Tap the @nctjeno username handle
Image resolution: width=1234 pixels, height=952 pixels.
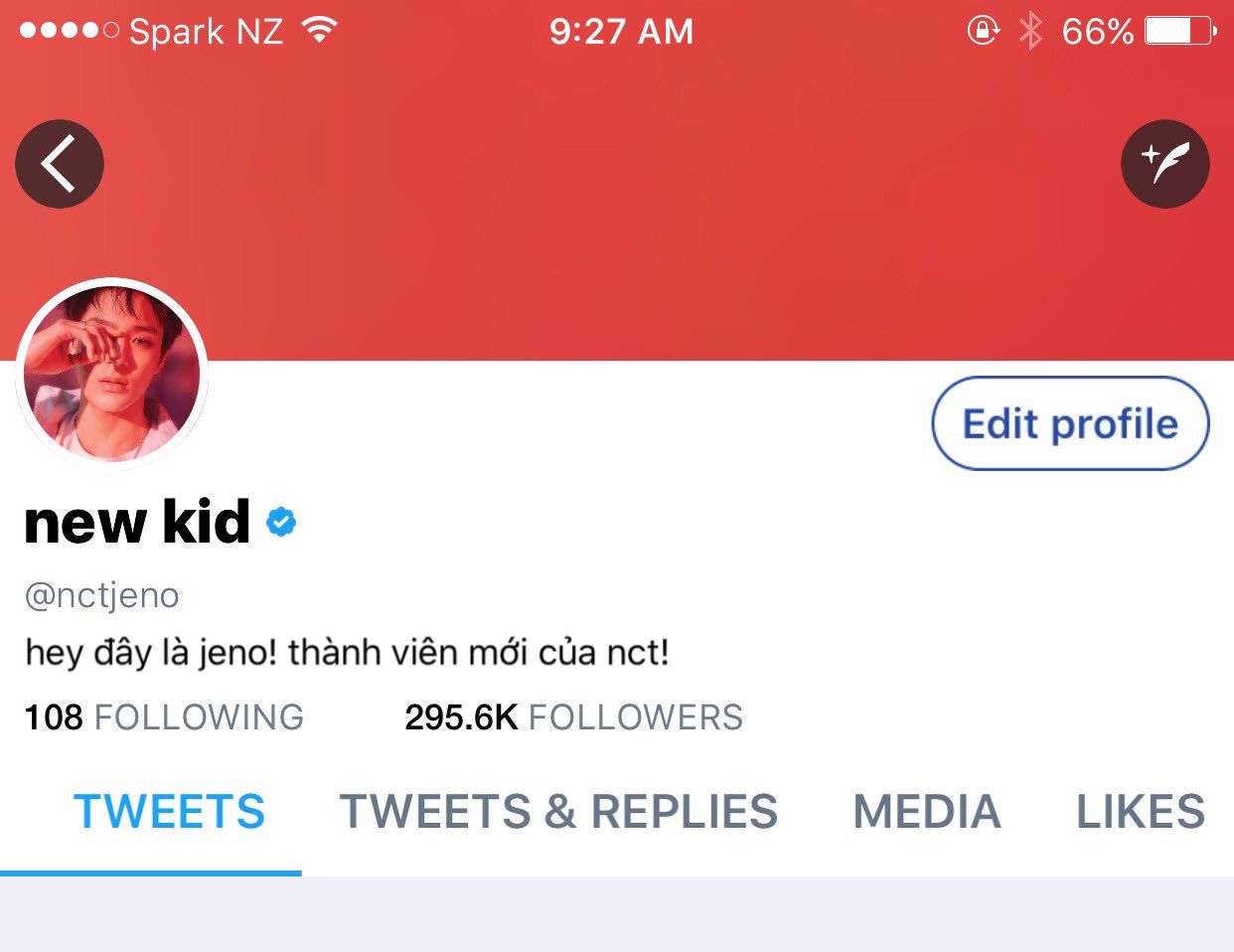click(102, 595)
